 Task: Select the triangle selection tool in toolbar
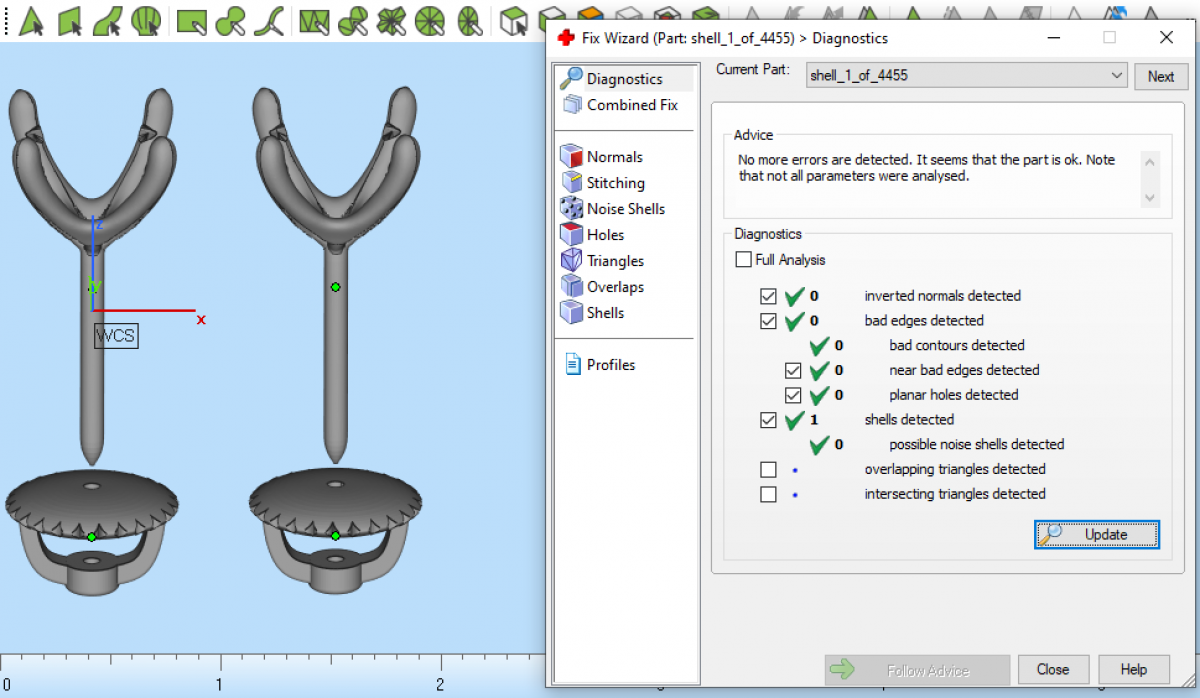pyautogui.click(x=31, y=20)
